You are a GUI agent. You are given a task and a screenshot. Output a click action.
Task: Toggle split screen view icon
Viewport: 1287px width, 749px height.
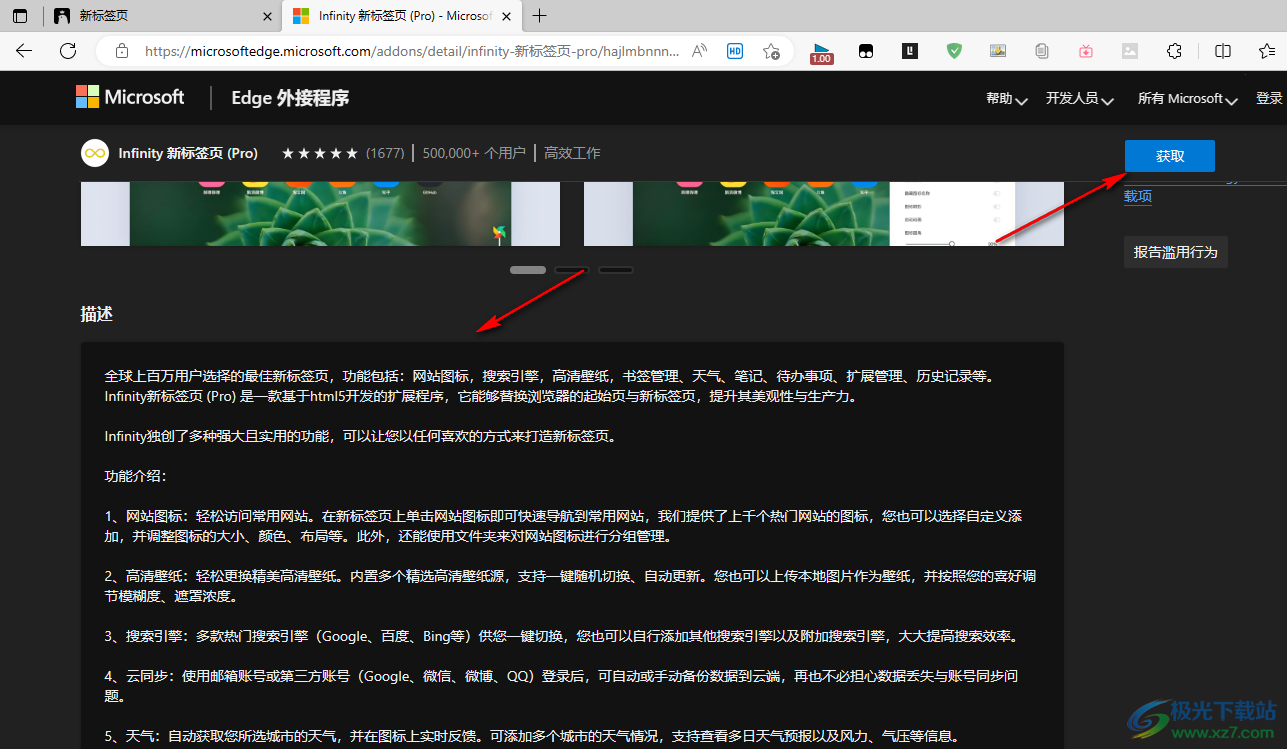coord(1223,51)
